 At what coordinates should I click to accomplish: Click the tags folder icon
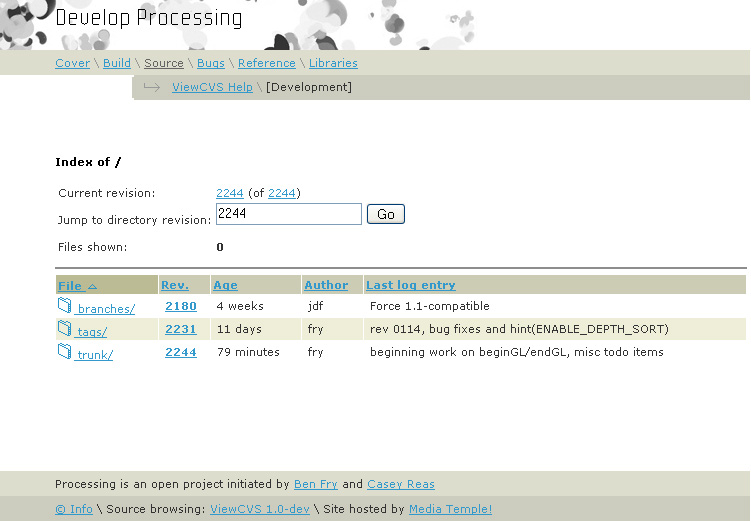click(x=65, y=329)
